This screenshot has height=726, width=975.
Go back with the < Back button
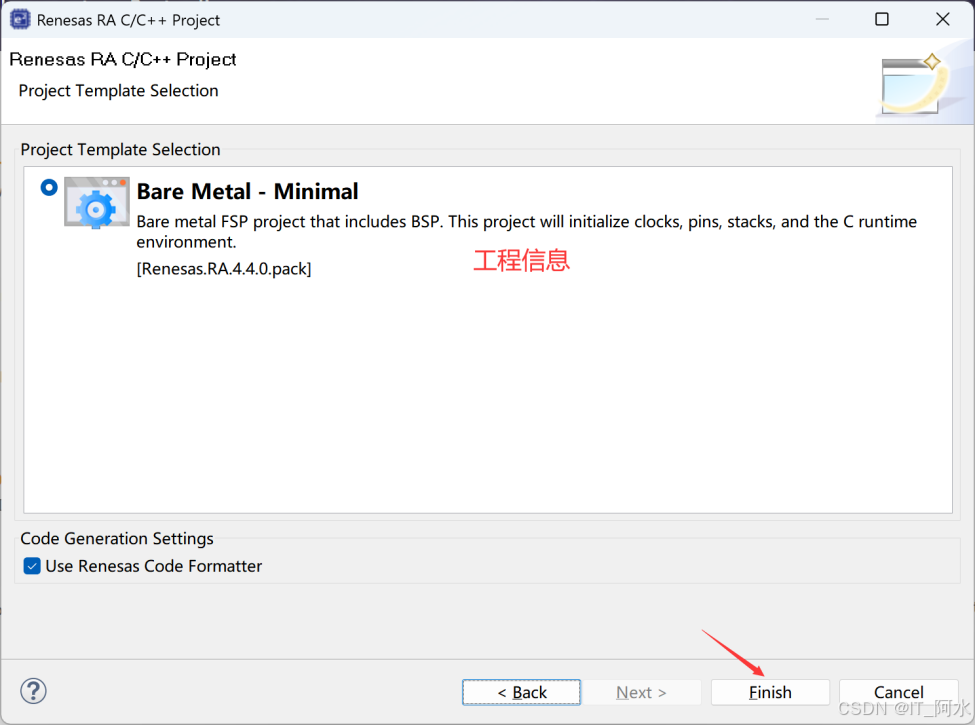pos(521,692)
